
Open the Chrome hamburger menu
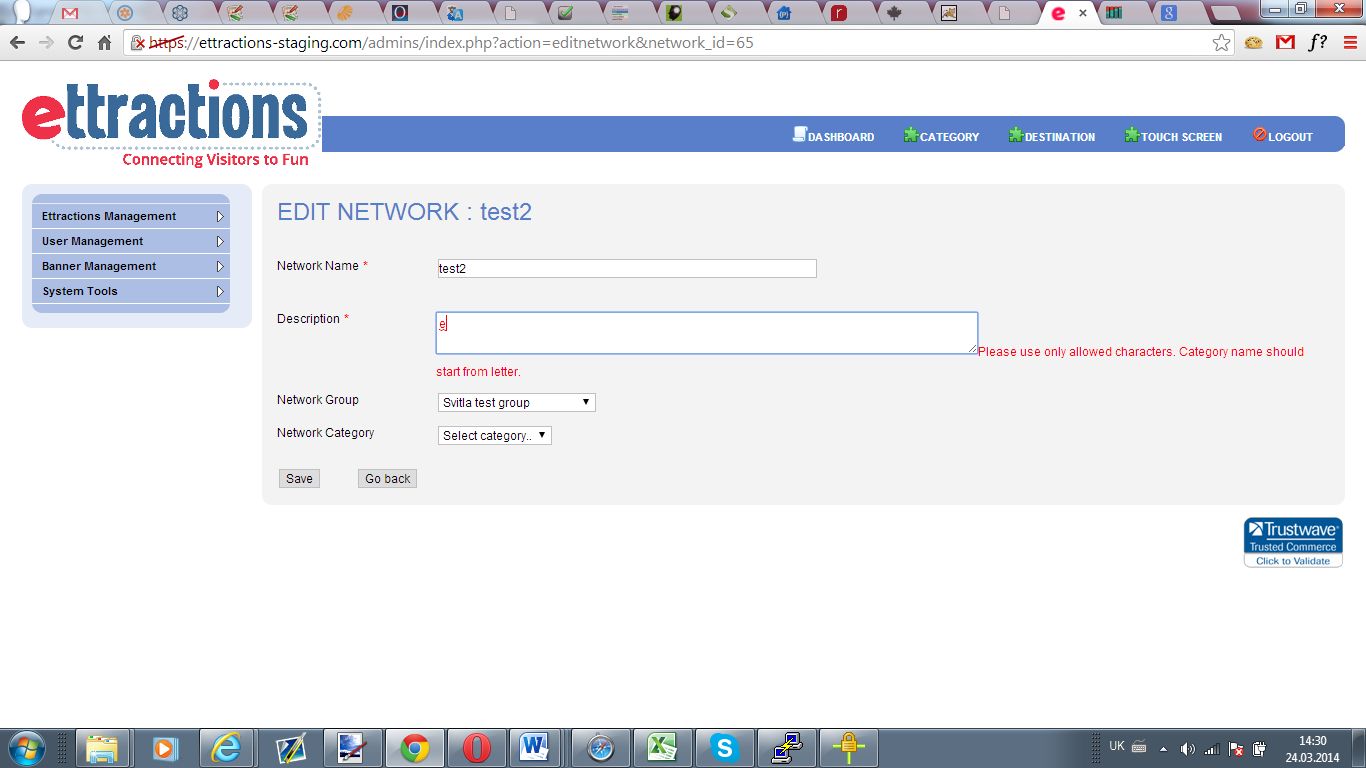[x=1350, y=43]
